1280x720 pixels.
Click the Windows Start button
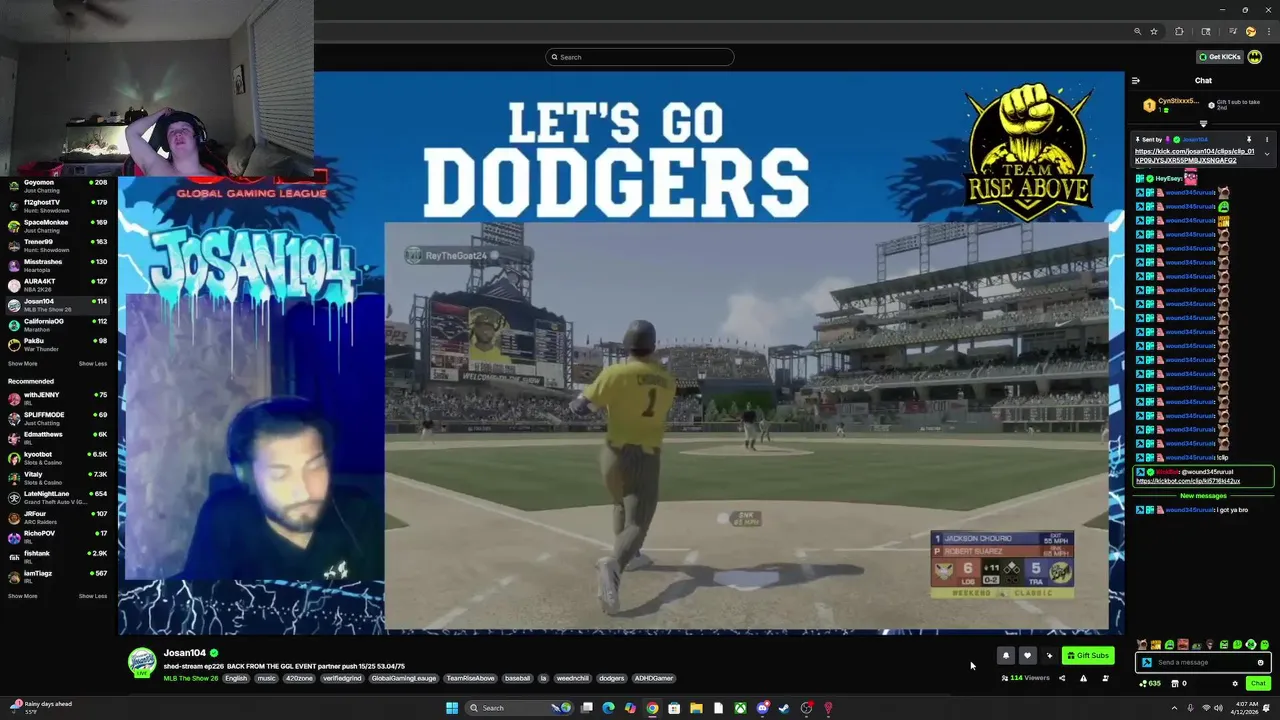pos(452,708)
